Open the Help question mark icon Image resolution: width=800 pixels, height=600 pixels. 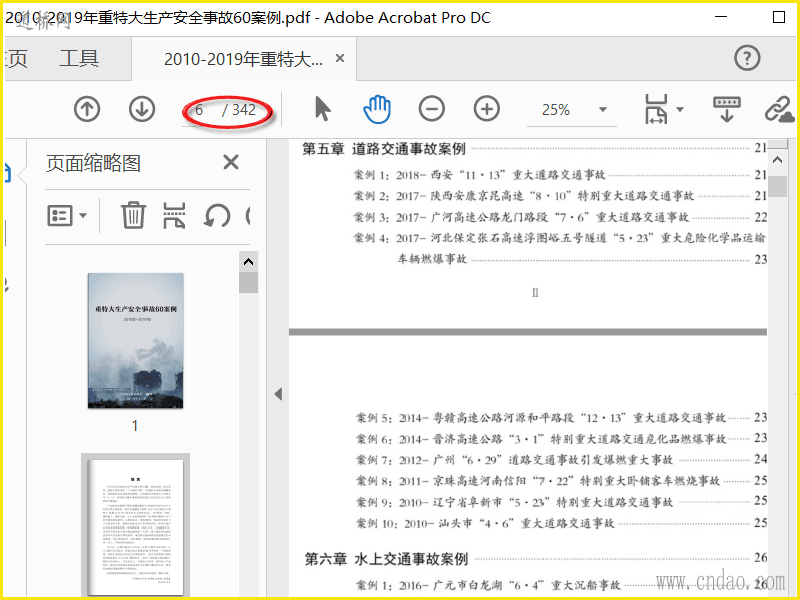[x=747, y=58]
